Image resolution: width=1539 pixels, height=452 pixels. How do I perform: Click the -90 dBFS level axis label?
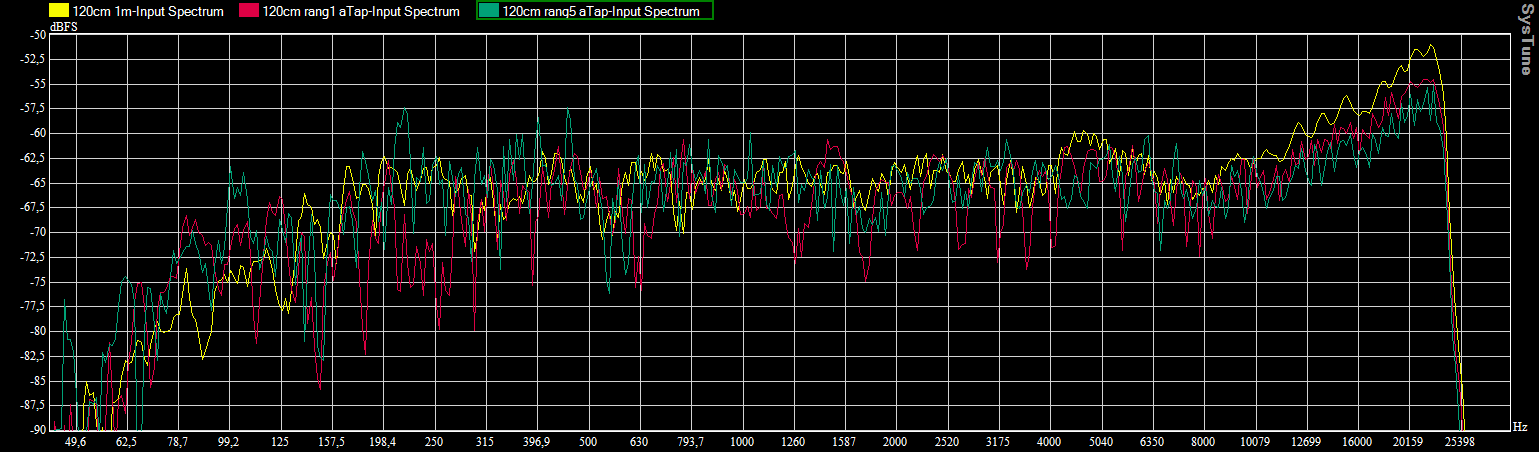(x=37, y=430)
